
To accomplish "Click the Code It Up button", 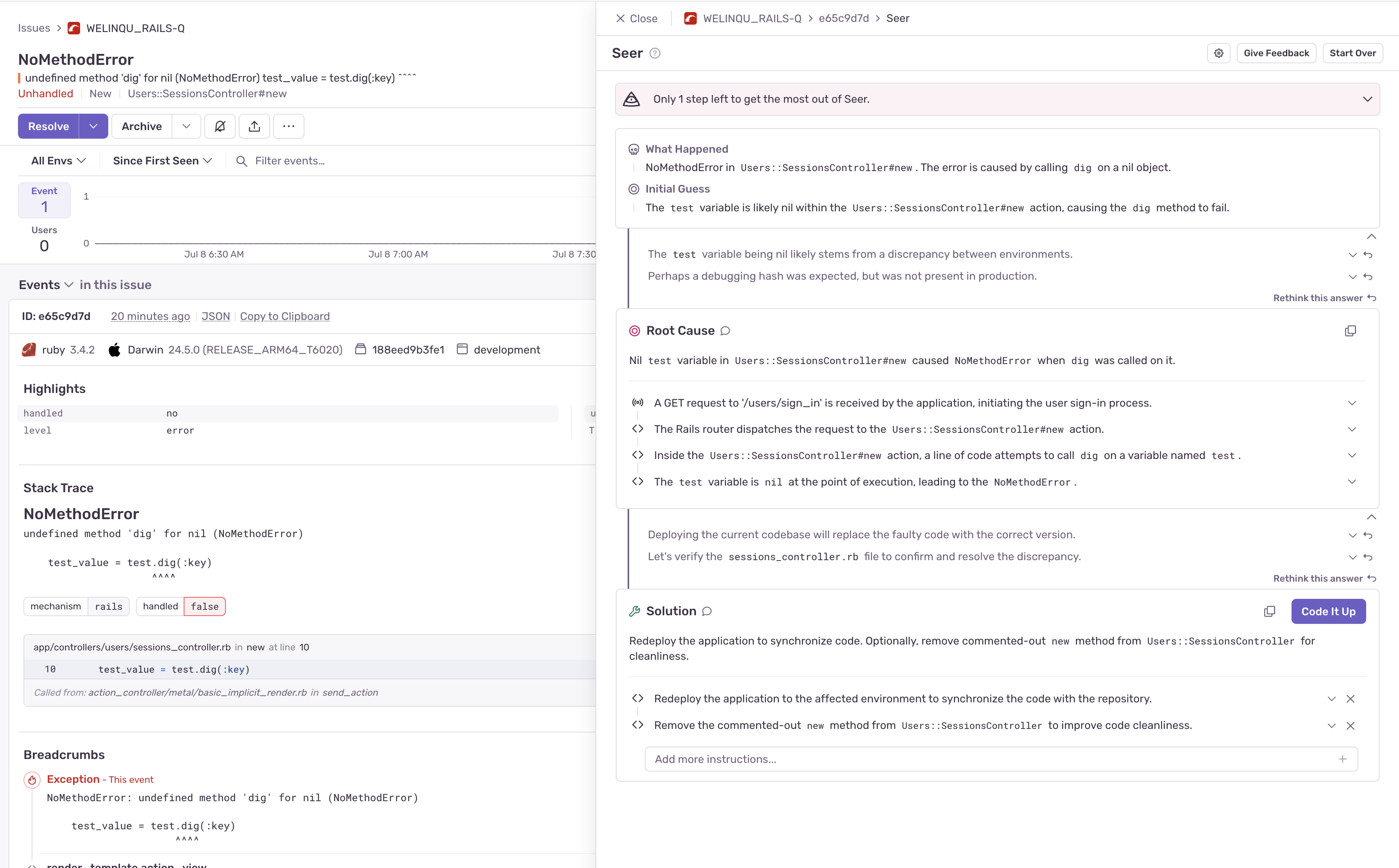I will (x=1328, y=611).
